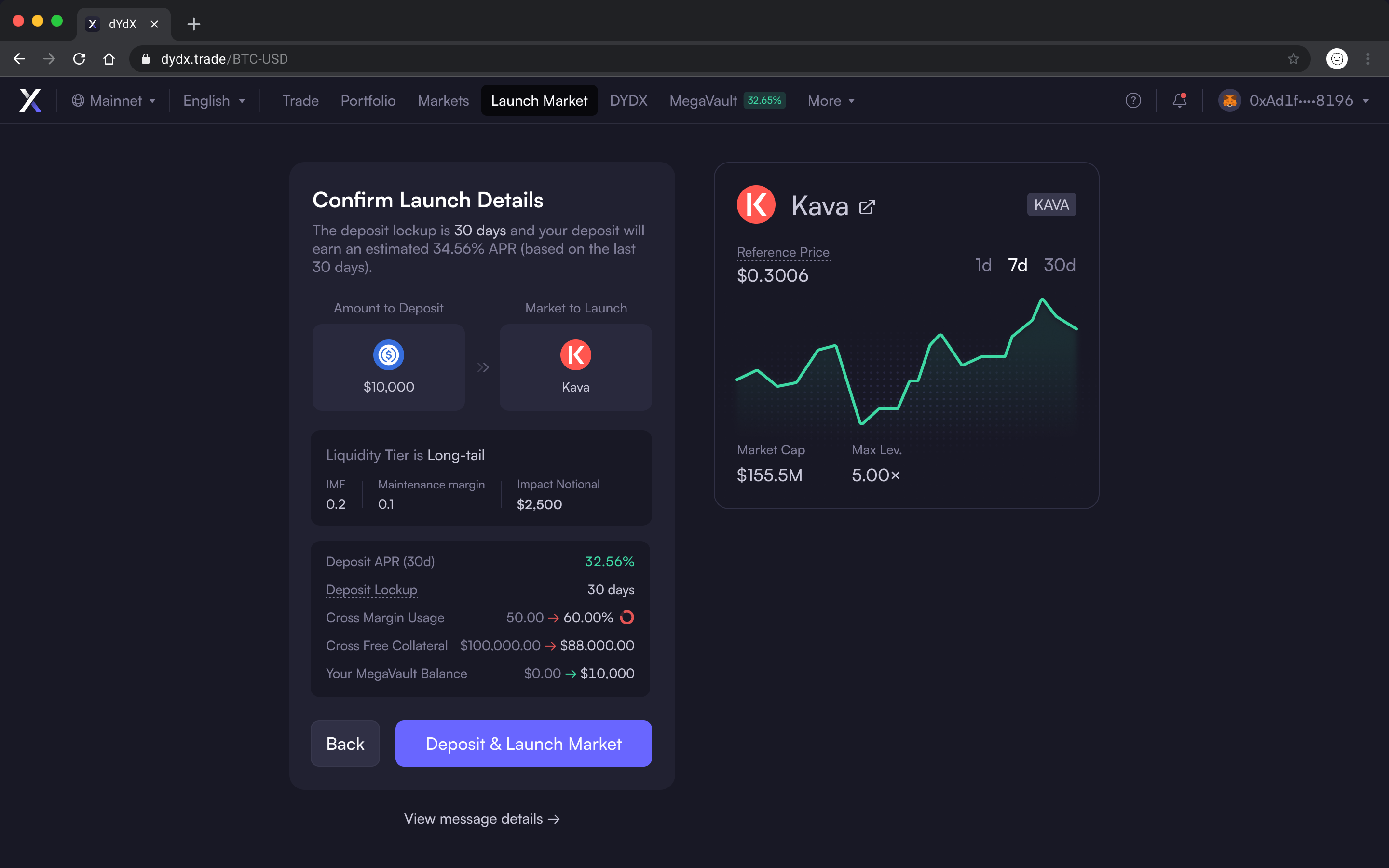The width and height of the screenshot is (1389, 868).
Task: Click the MetaMask wallet avatar icon
Action: [1229, 100]
